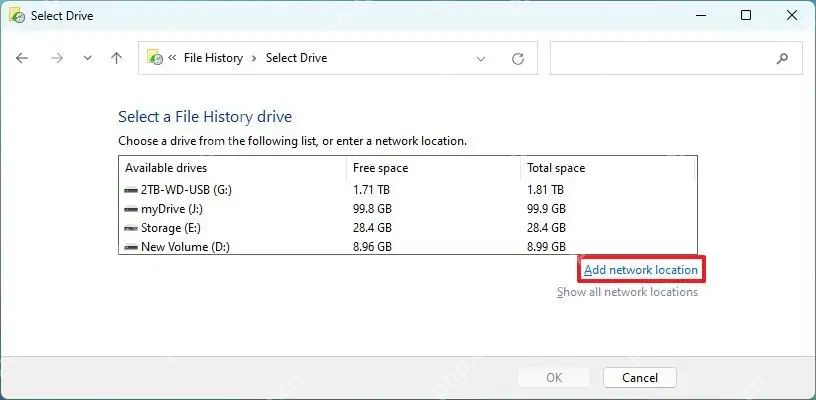816x400 pixels.
Task: Click Show all network locations link
Action: point(627,292)
